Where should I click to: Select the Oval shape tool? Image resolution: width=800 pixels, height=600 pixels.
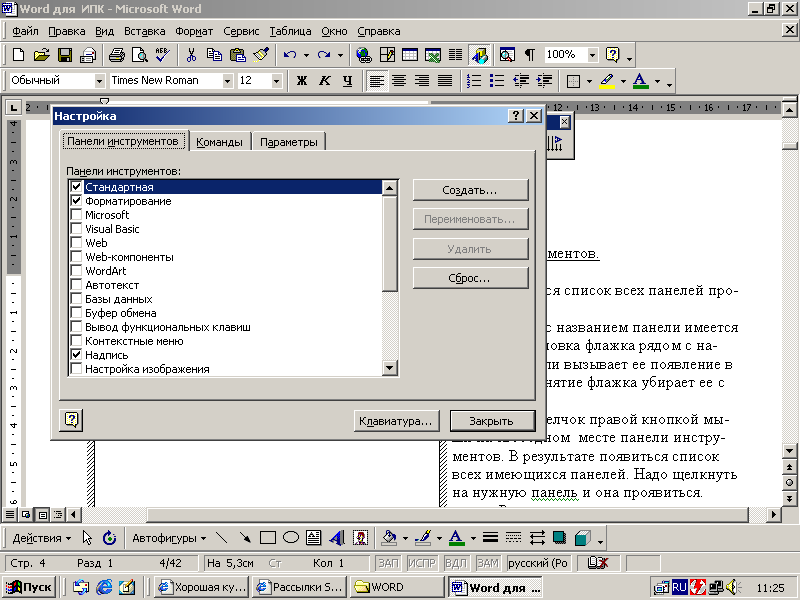point(291,538)
